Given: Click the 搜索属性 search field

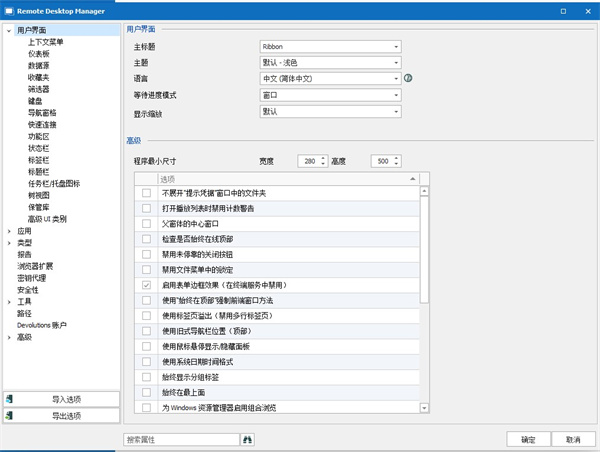Looking at the screenshot, I should (x=181, y=439).
